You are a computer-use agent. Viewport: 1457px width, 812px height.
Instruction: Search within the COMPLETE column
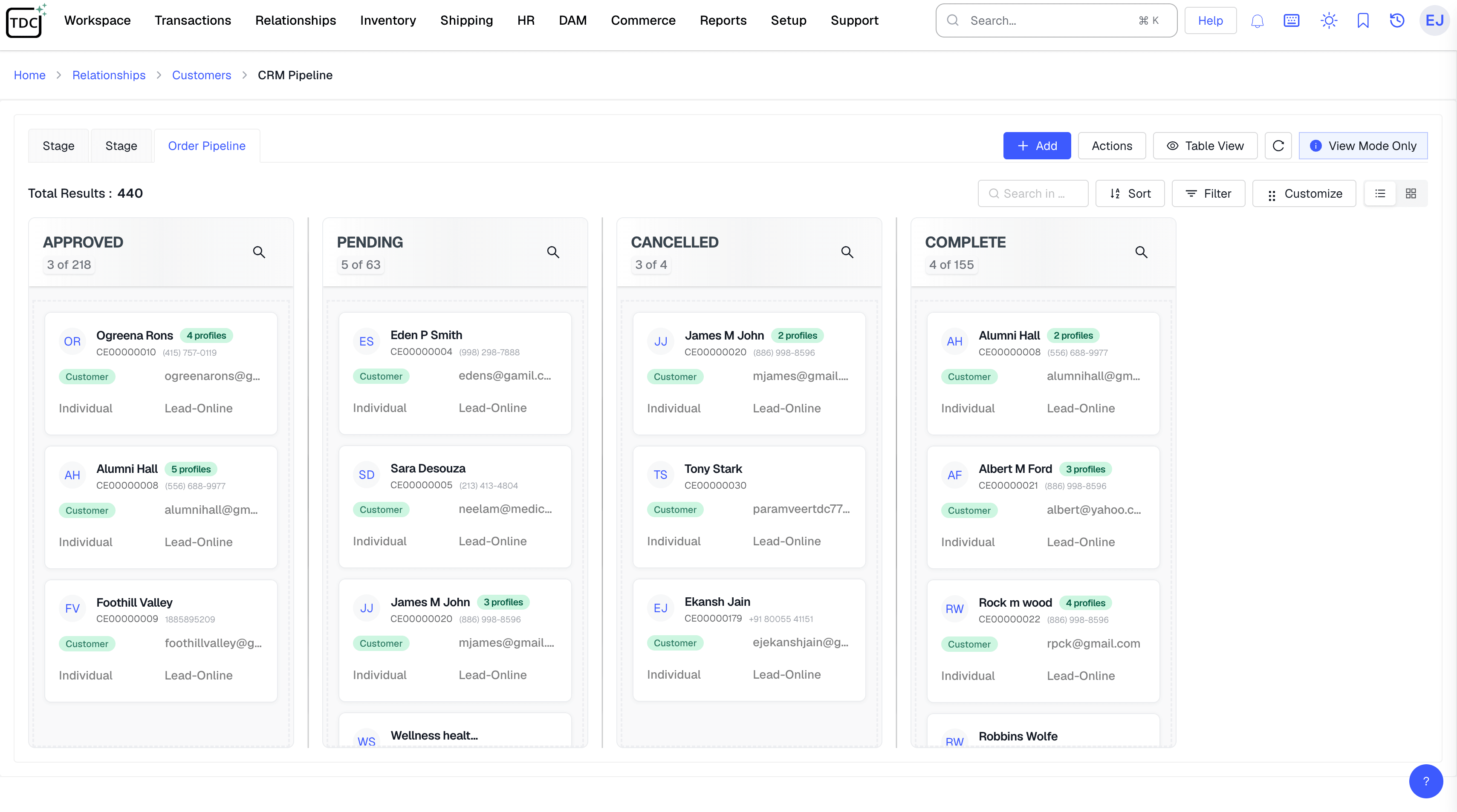[x=1142, y=252]
